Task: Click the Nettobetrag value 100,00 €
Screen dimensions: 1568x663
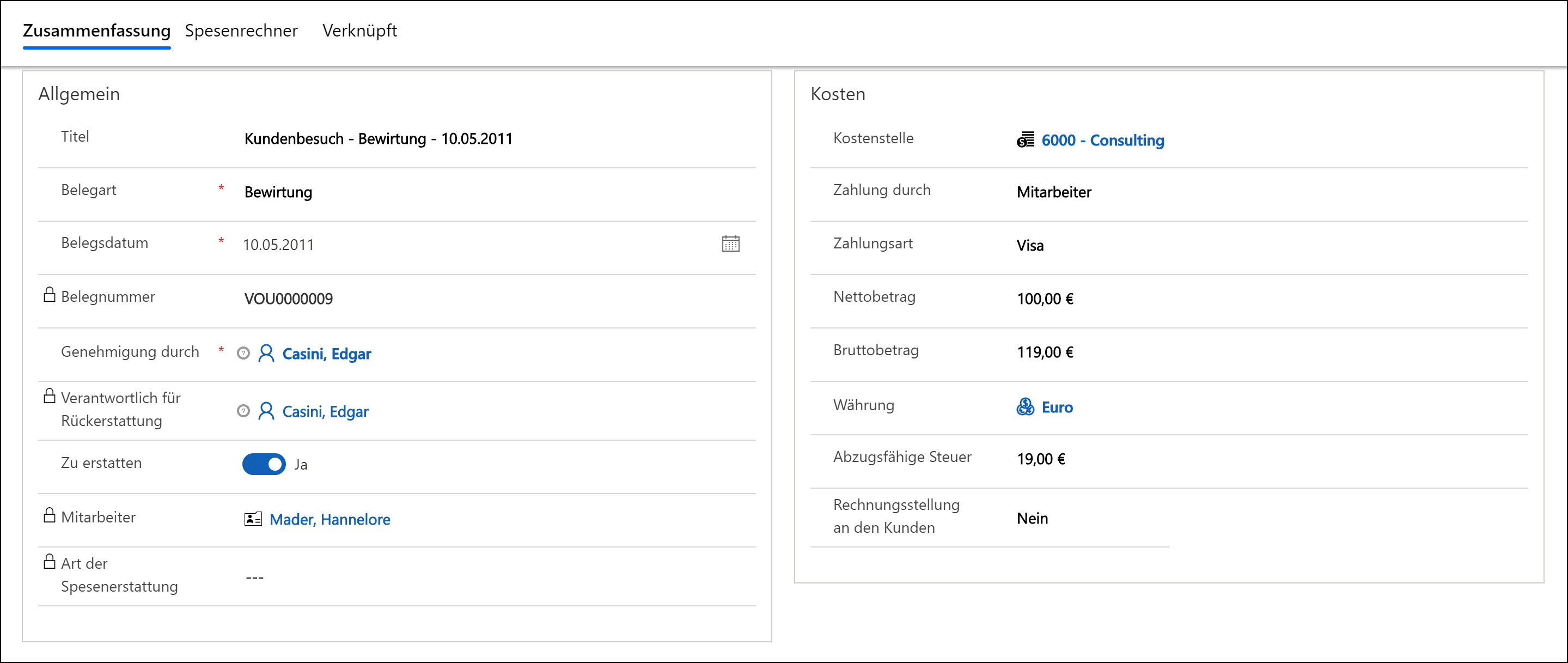Action: [1045, 299]
